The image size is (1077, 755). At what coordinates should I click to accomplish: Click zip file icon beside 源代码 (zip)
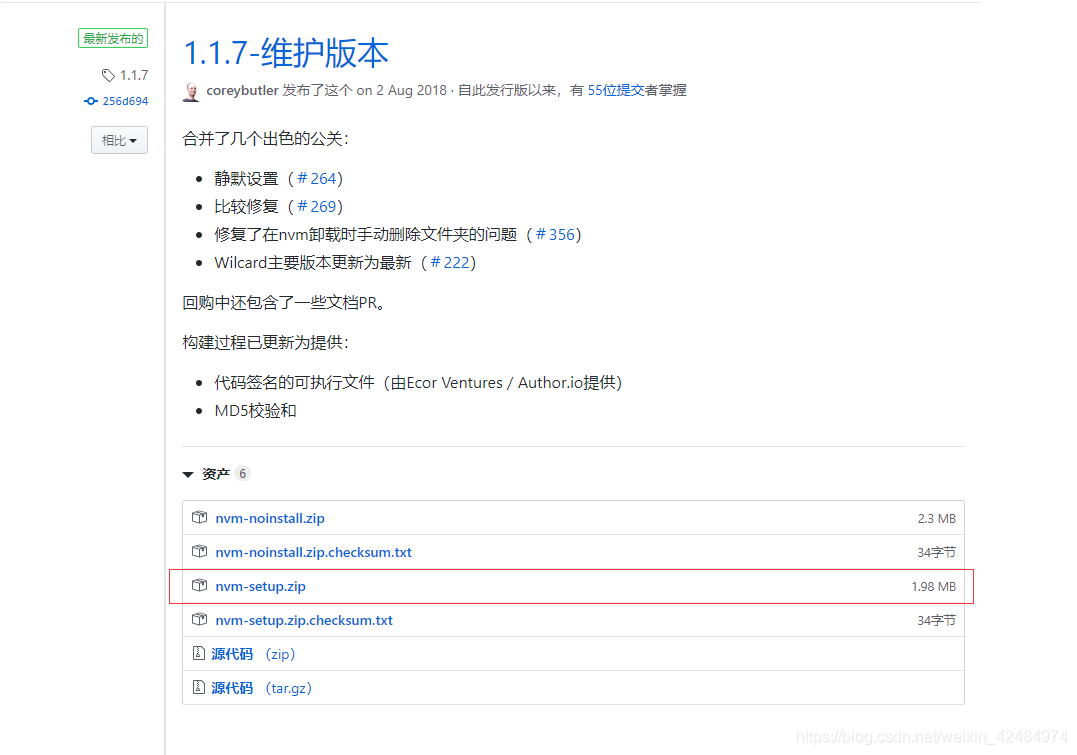(199, 653)
